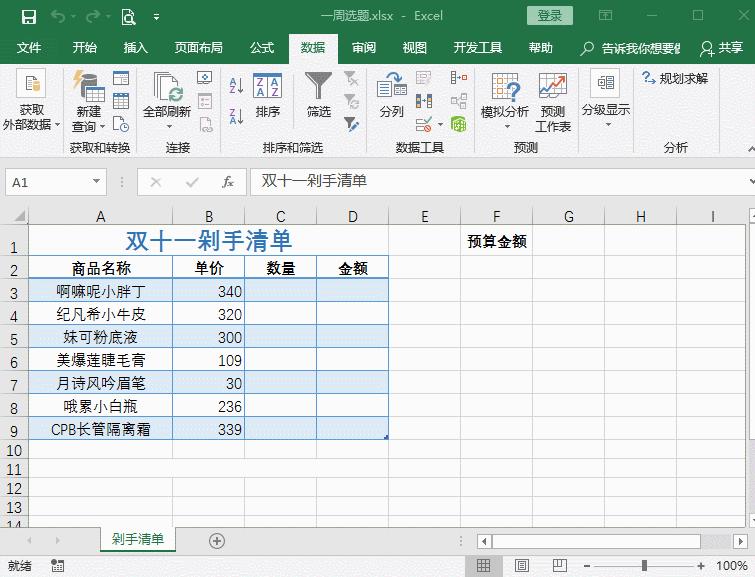Screen dimensions: 755x577
Task: Expand quick access toolbar customize arrow
Action: point(156,17)
